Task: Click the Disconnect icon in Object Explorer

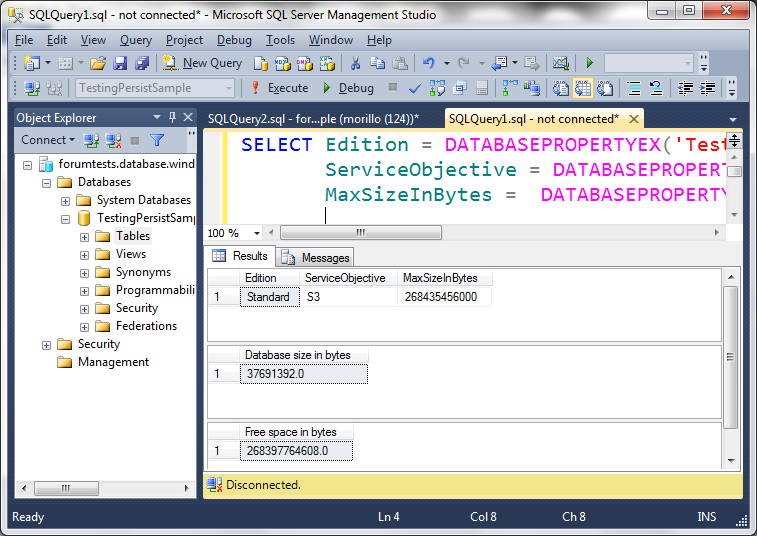Action: click(113, 141)
